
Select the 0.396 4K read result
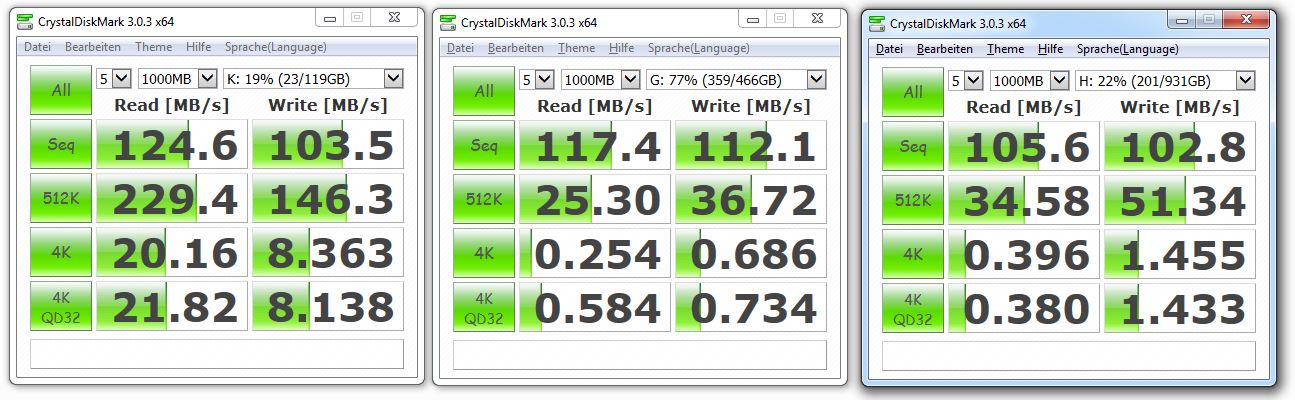point(1024,254)
